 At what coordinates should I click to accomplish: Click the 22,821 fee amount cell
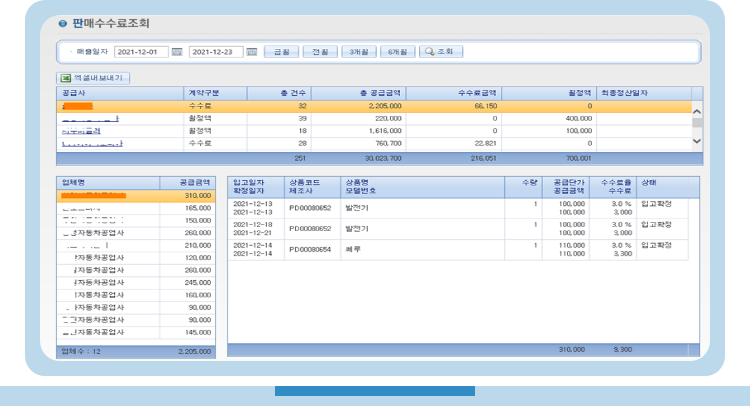(x=486, y=143)
